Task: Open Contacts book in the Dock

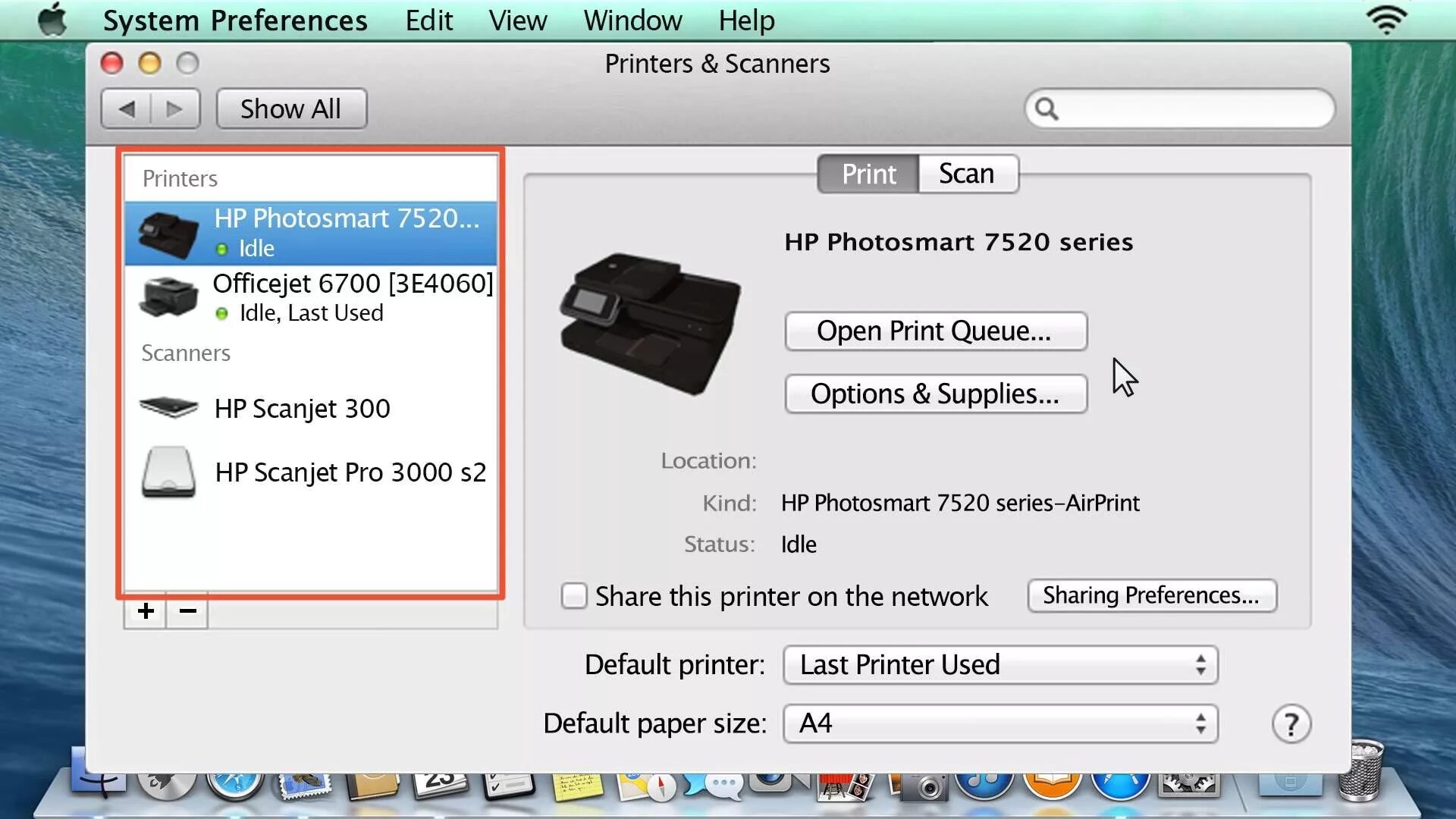Action: coord(372,786)
